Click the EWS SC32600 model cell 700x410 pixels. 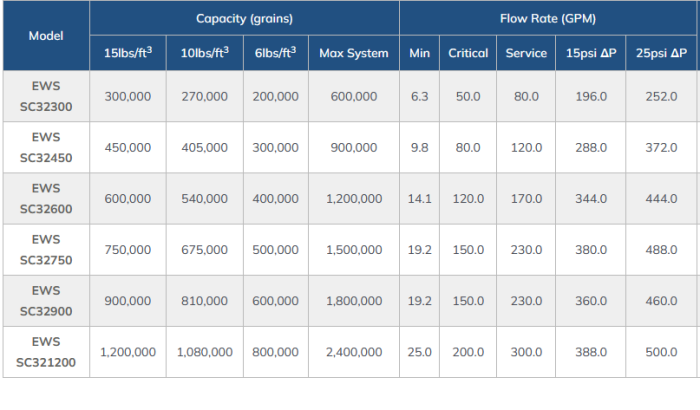tap(46, 198)
